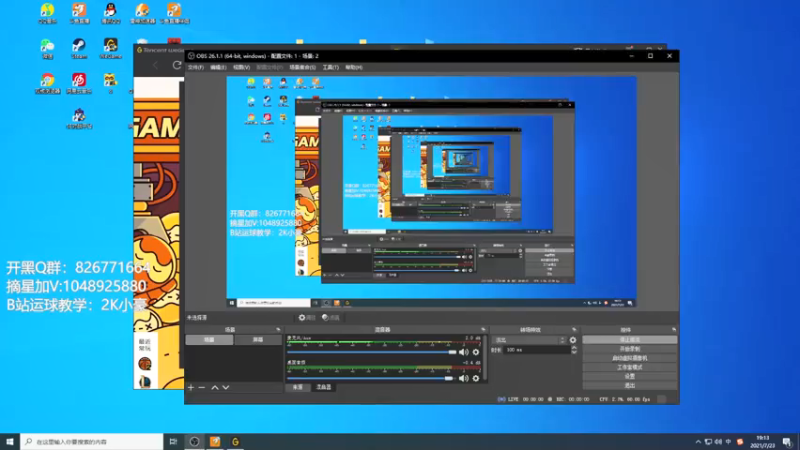Image resolution: width=800 pixels, height=450 pixels.
Task: Click the CPU and fps status text
Action: (624, 399)
